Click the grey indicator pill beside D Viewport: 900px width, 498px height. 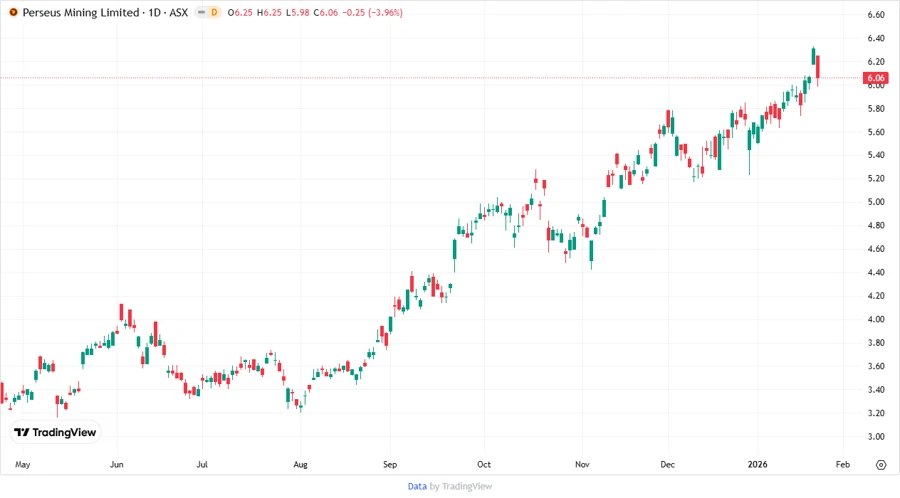(201, 12)
